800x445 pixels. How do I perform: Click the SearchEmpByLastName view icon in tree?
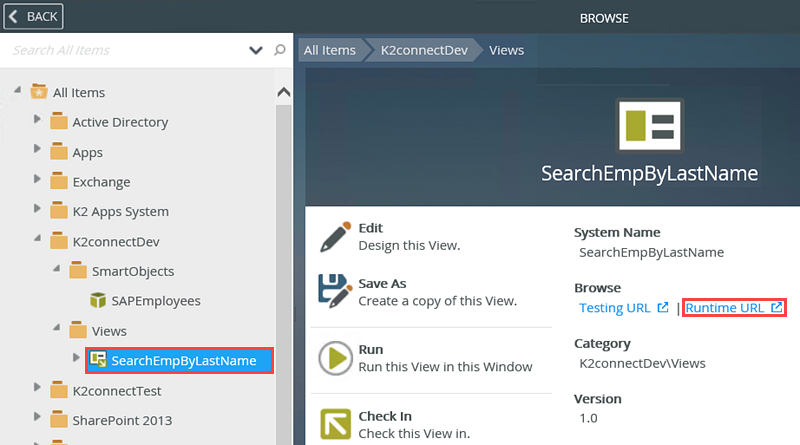coord(98,360)
